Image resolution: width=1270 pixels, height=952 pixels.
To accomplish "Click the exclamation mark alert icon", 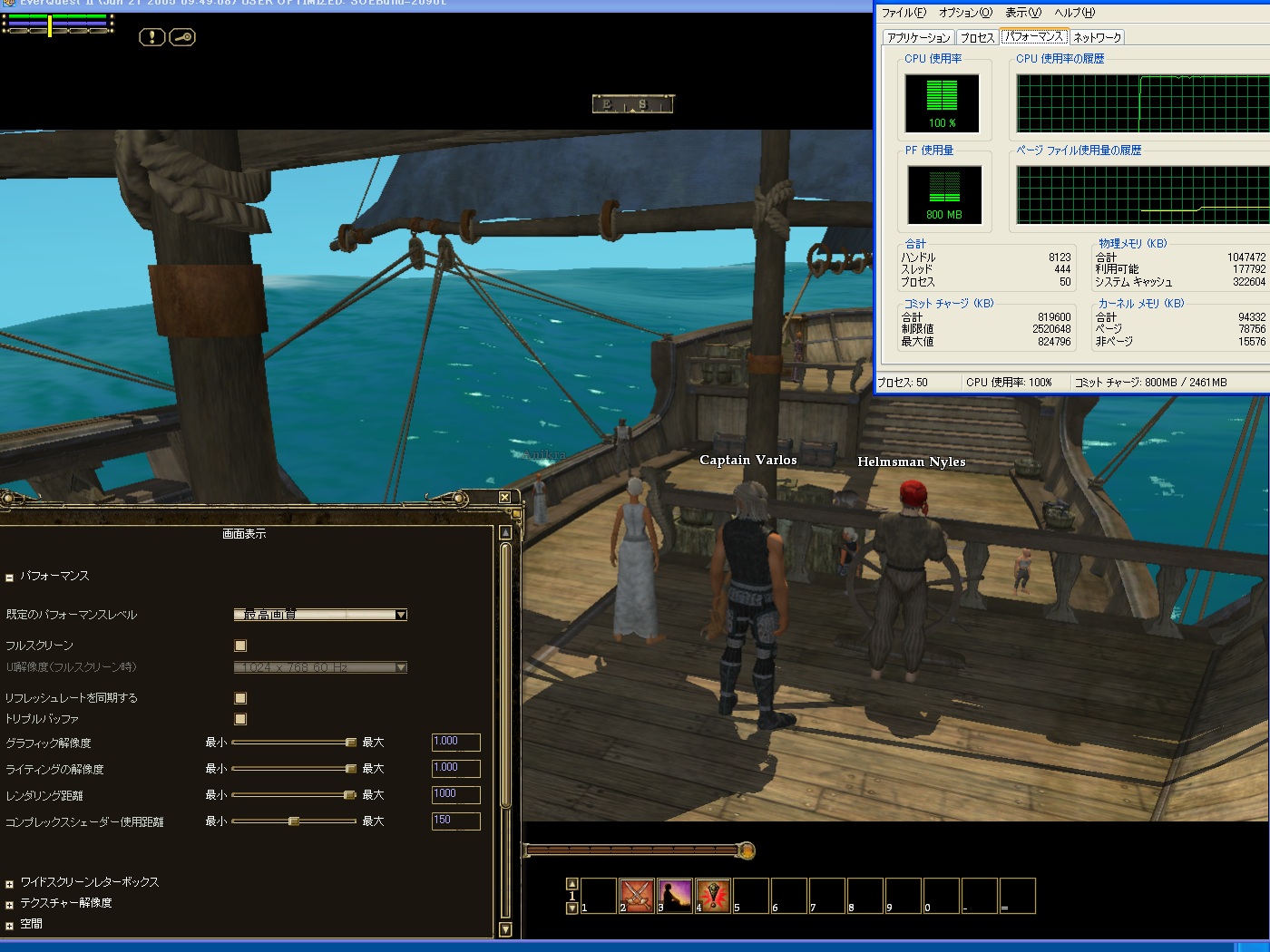I will [x=151, y=37].
